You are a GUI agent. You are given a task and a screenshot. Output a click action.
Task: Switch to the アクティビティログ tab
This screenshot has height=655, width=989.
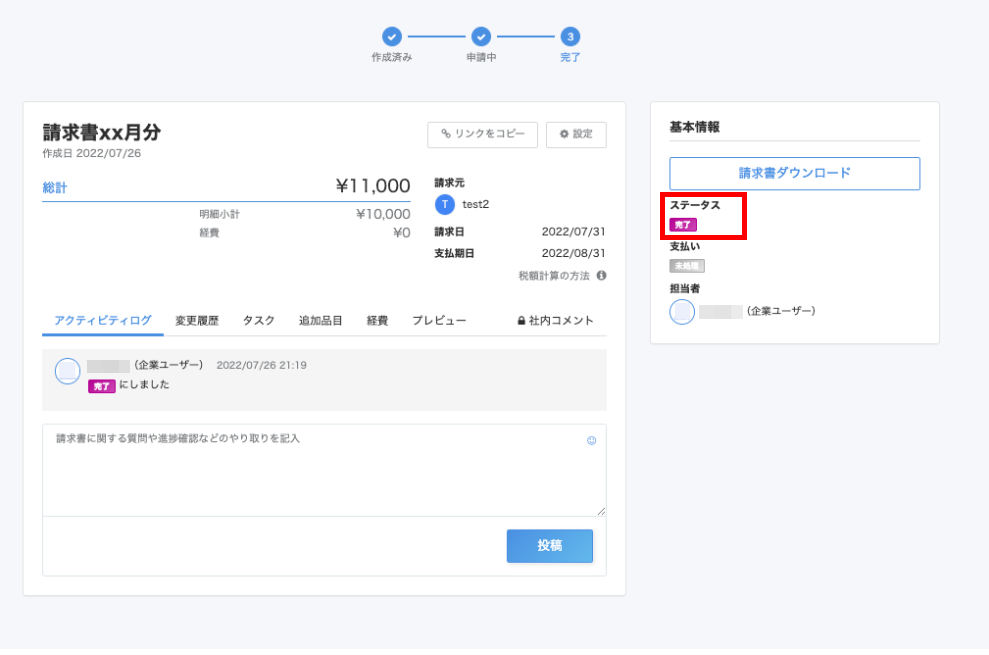103,321
